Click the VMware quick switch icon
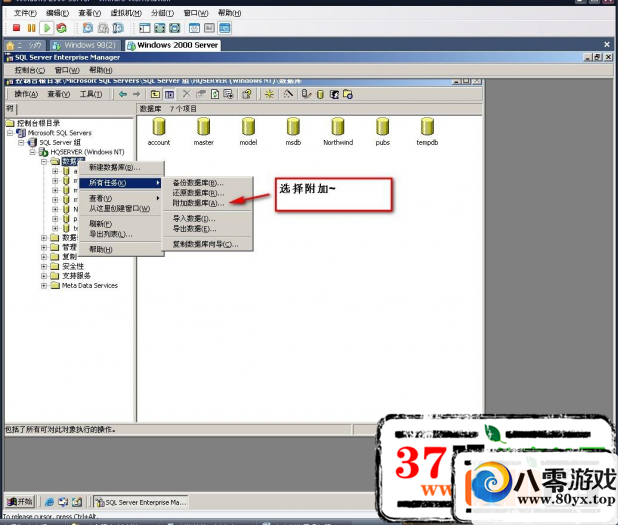The image size is (618, 525). coord(160,28)
